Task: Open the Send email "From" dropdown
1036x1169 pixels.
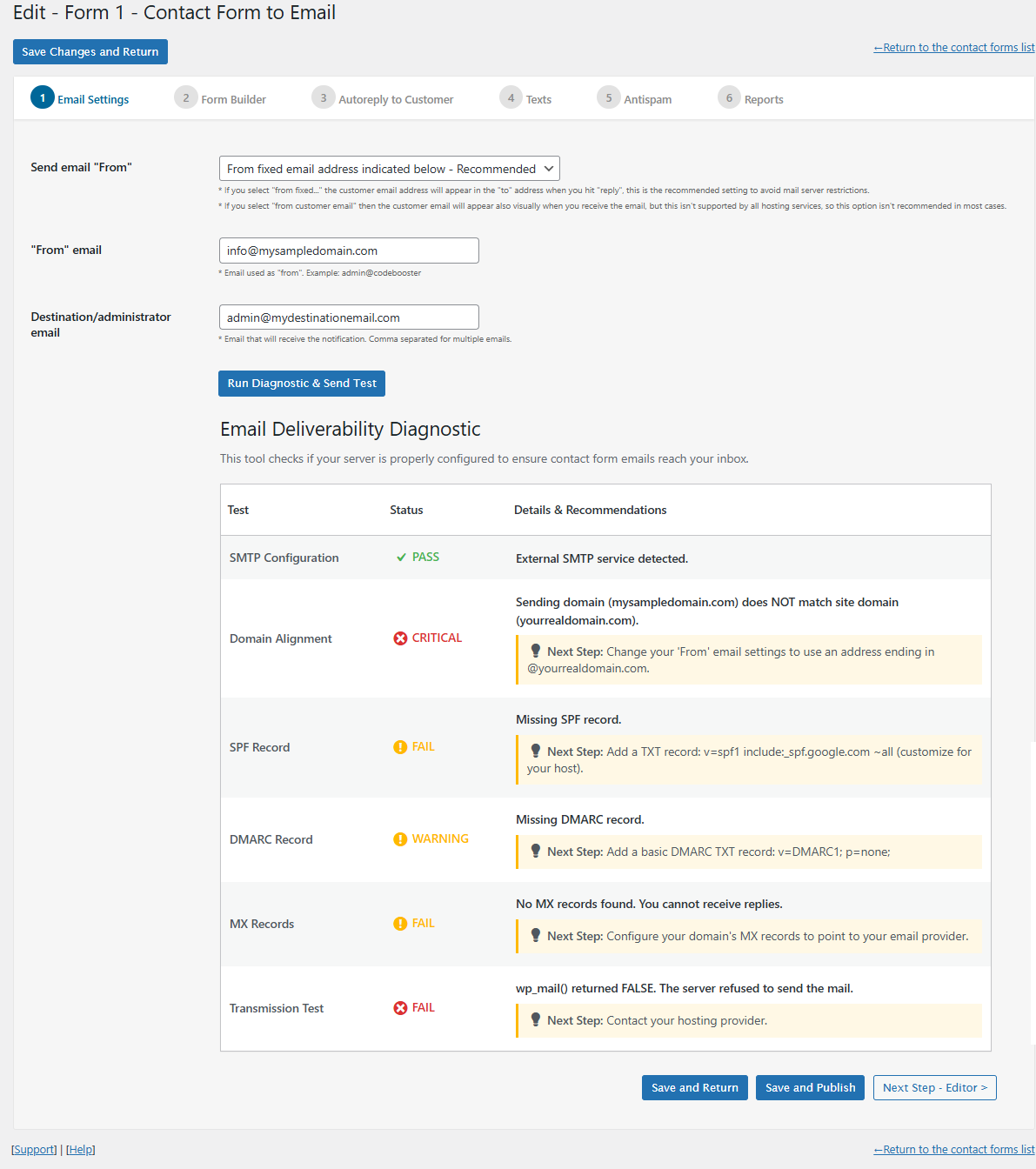Action: (389, 169)
